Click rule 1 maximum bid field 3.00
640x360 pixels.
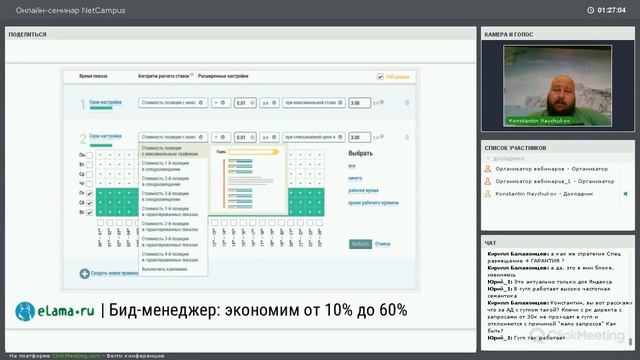tap(359, 103)
